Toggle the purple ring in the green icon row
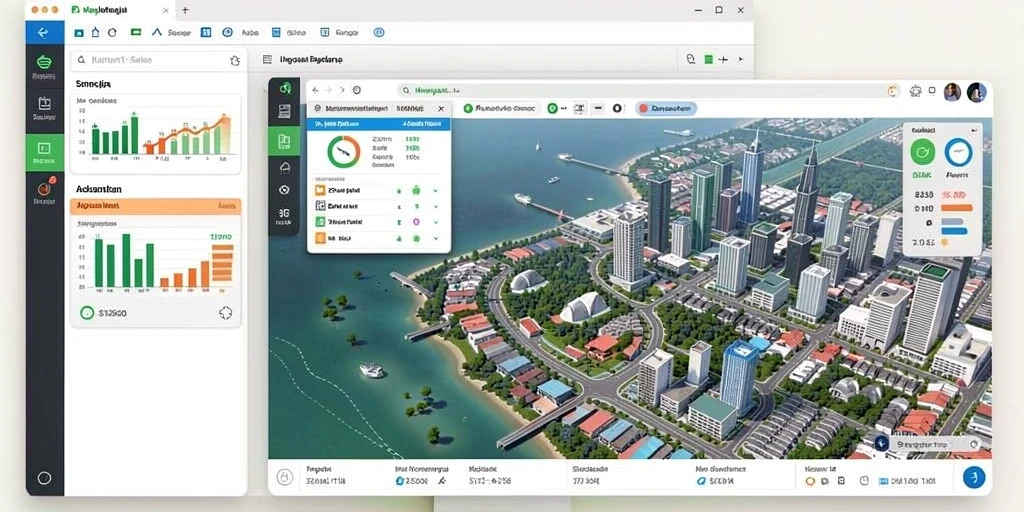The image size is (1024, 512). [x=415, y=222]
